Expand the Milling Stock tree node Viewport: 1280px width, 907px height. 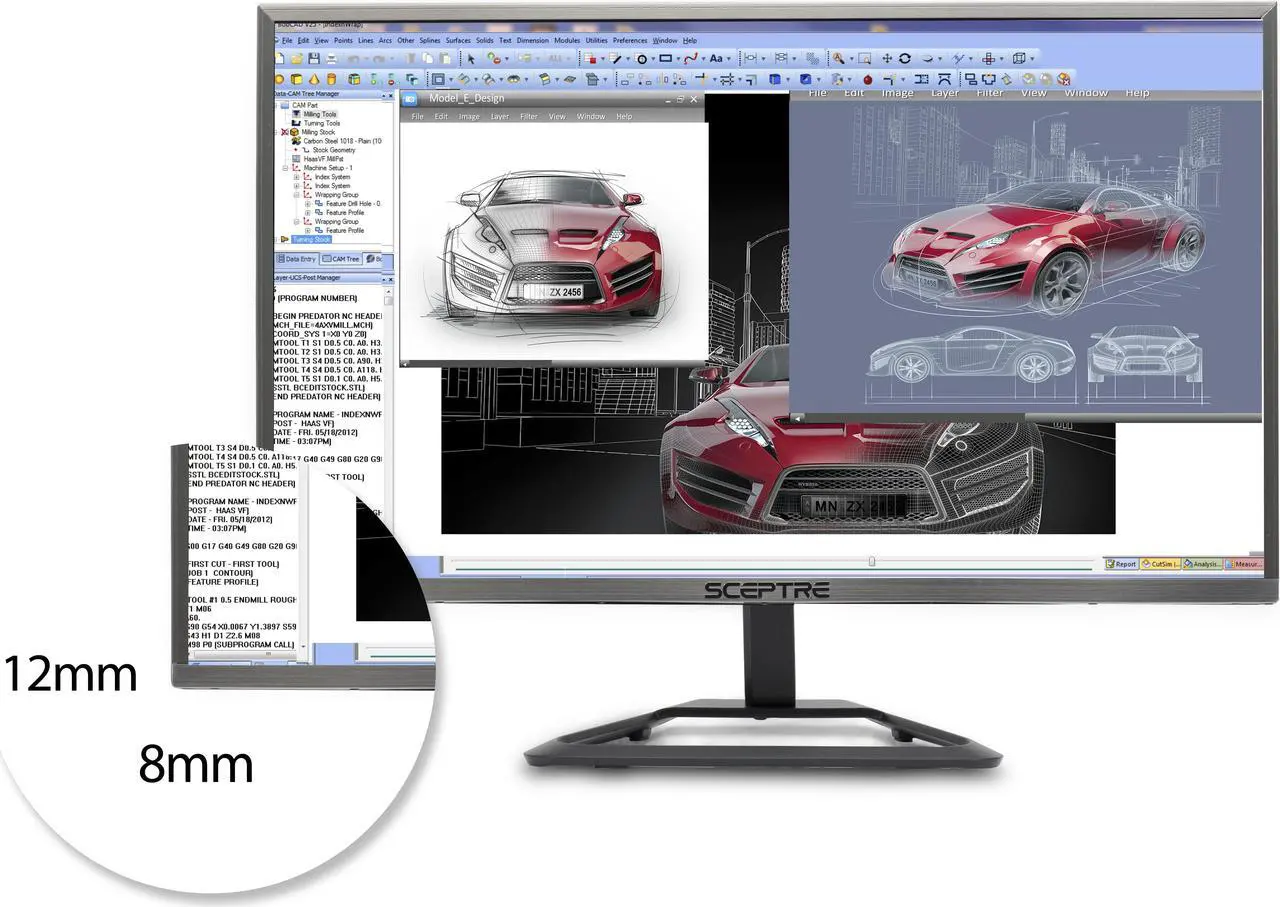pos(275,132)
